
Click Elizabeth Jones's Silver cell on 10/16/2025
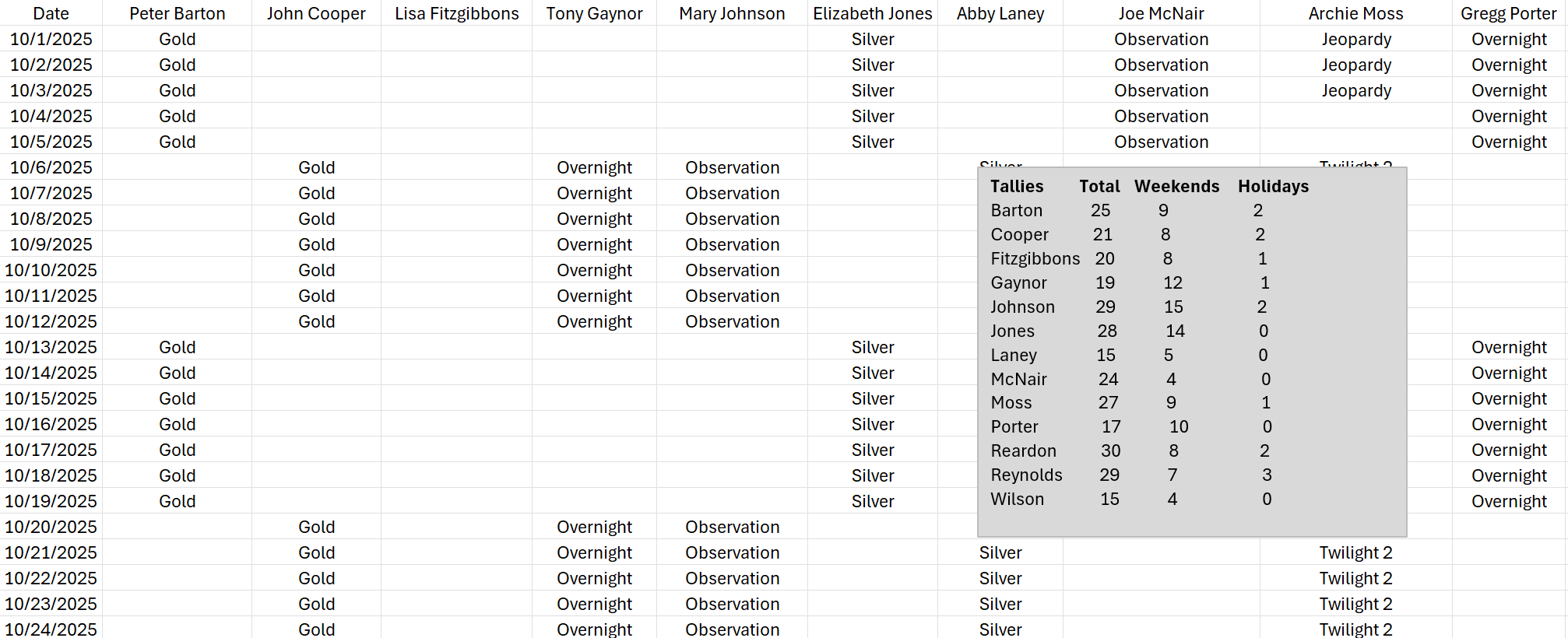872,424
